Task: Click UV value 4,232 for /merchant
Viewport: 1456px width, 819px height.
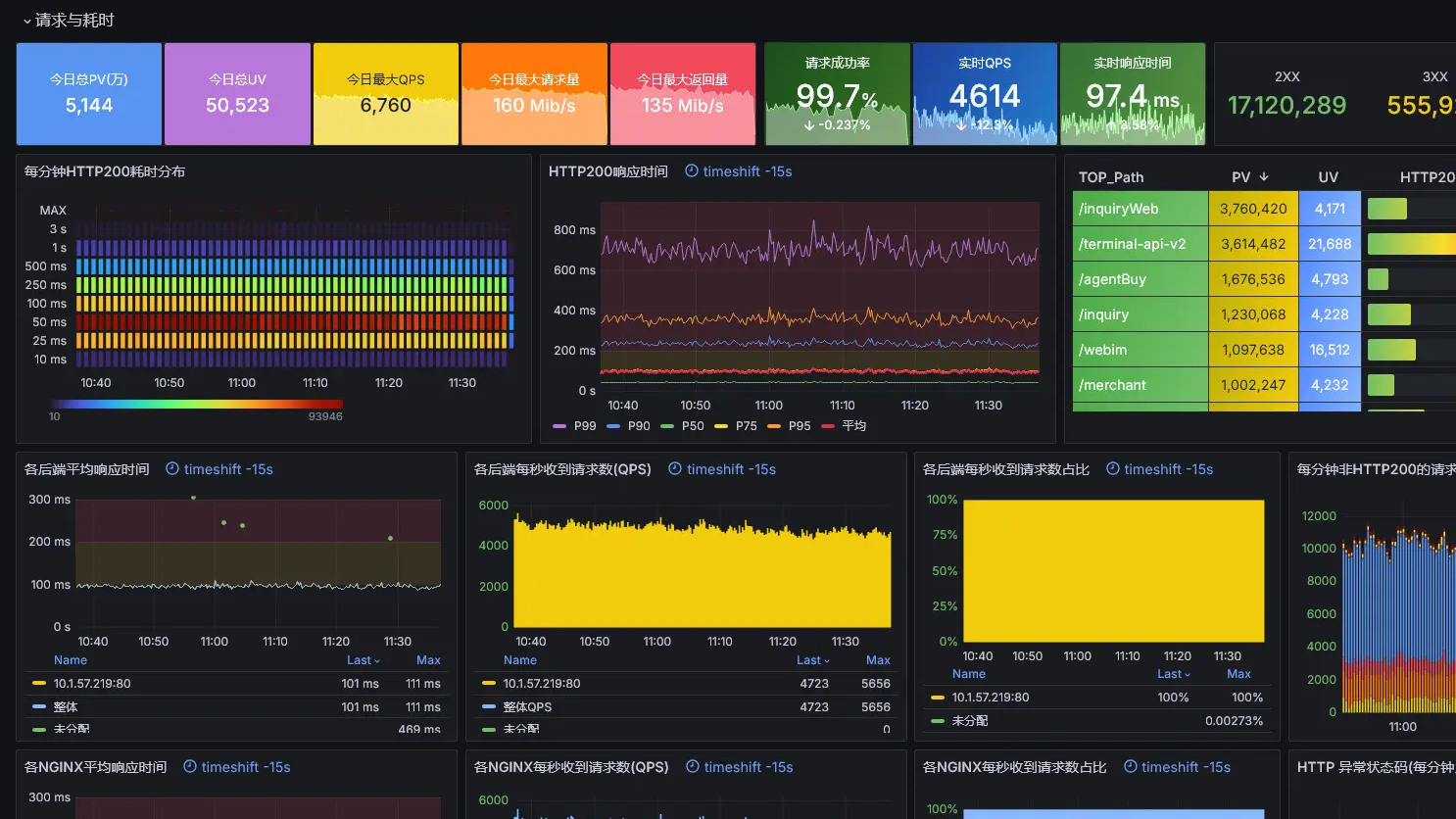Action: [x=1330, y=385]
